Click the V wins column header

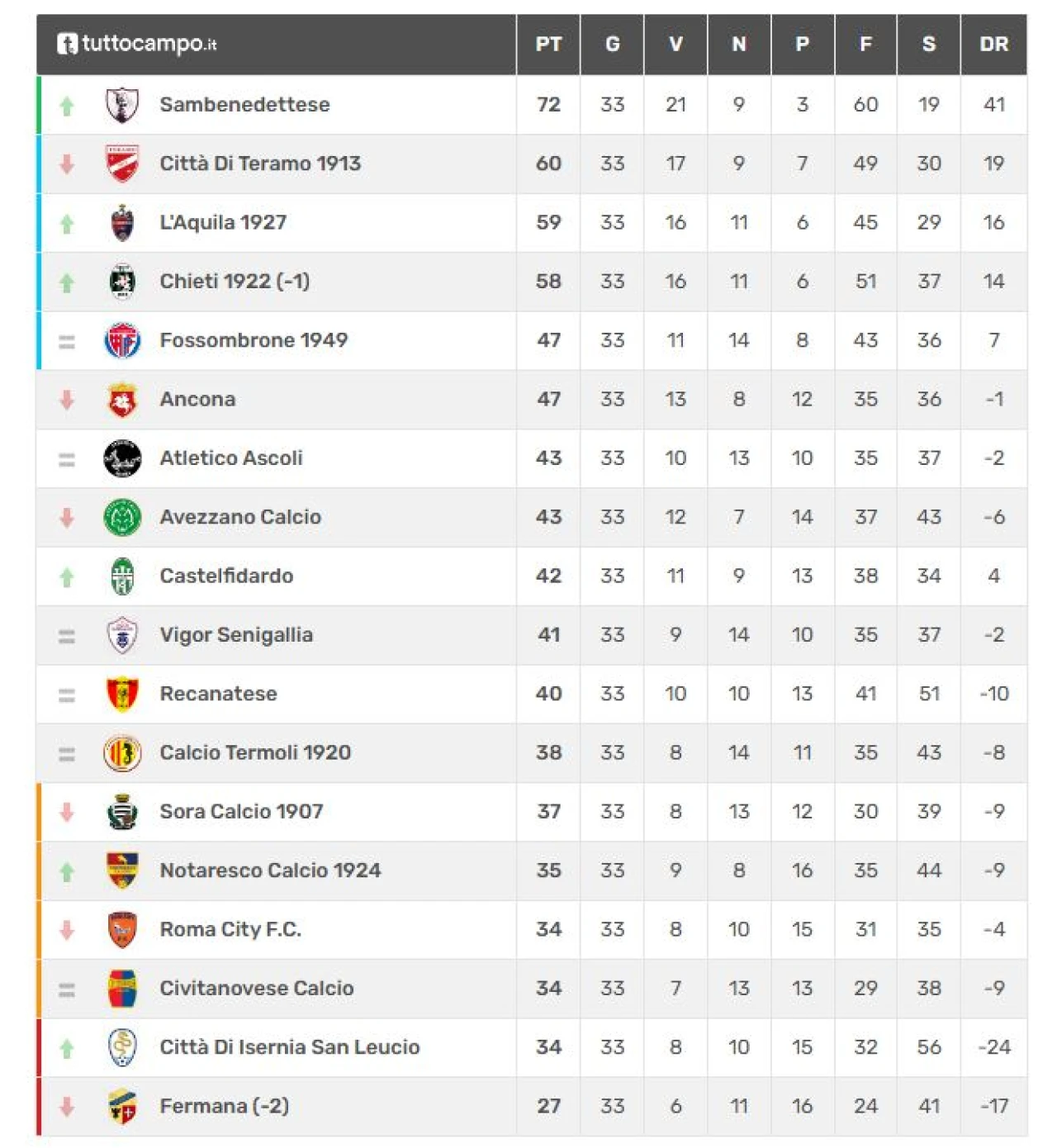675,44
